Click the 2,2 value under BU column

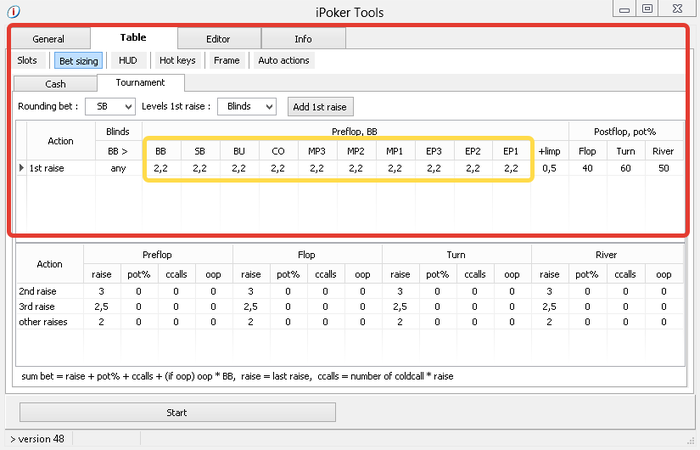pyautogui.click(x=239, y=168)
